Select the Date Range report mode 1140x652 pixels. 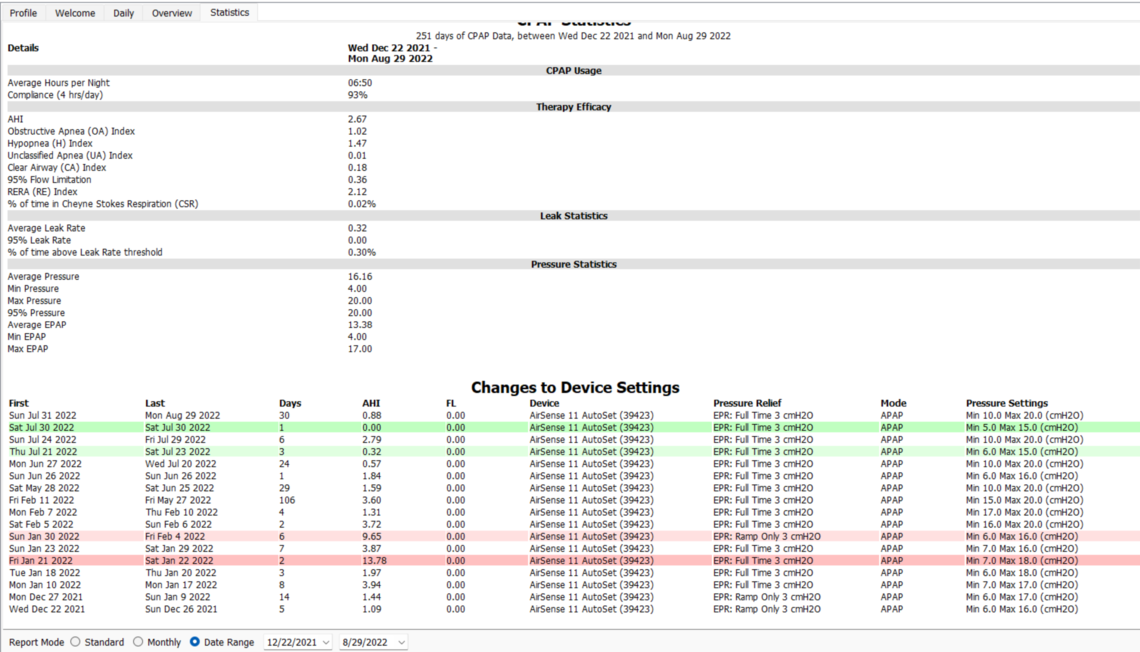(195, 642)
